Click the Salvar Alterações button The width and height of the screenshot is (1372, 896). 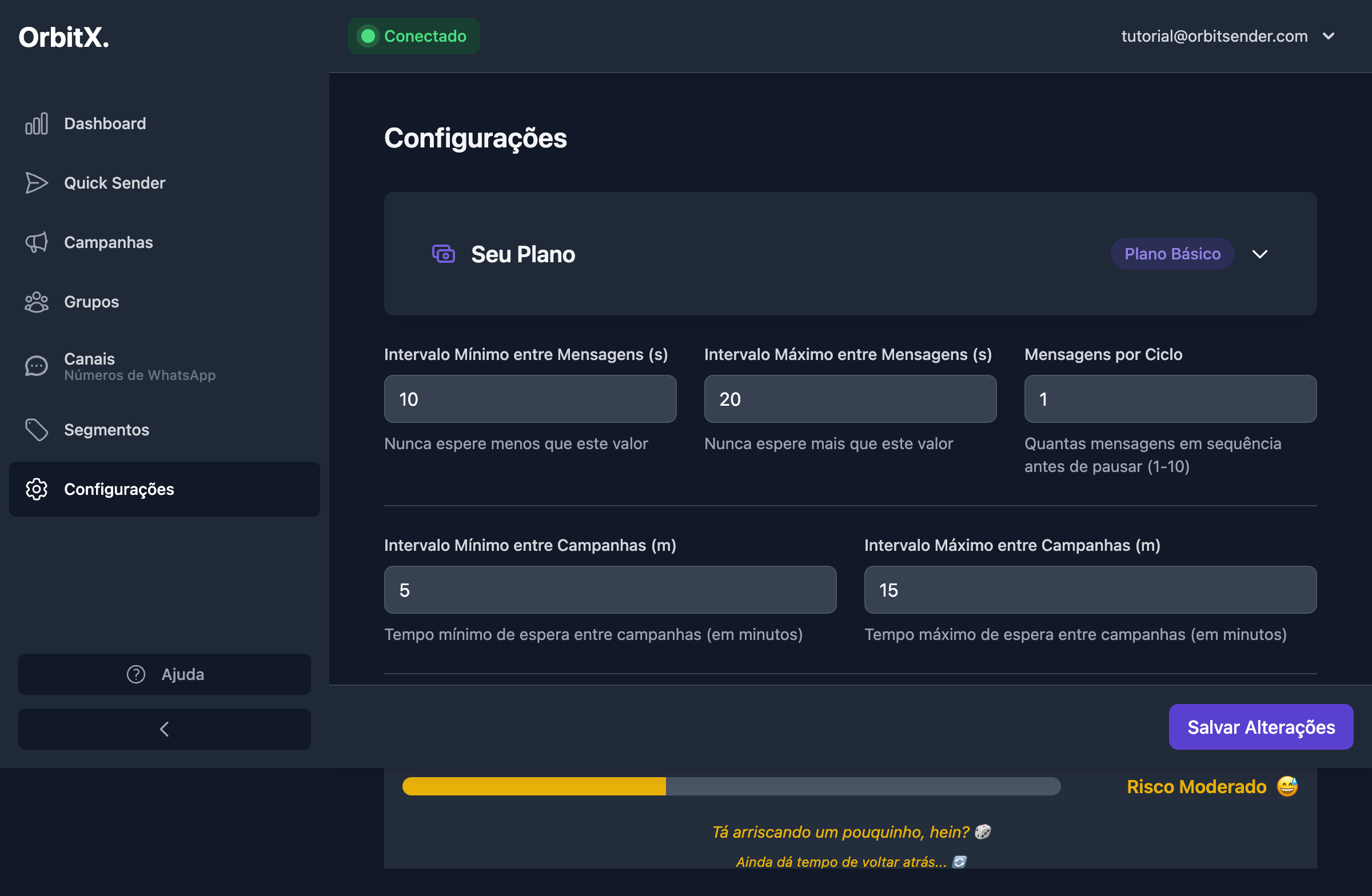click(1261, 727)
